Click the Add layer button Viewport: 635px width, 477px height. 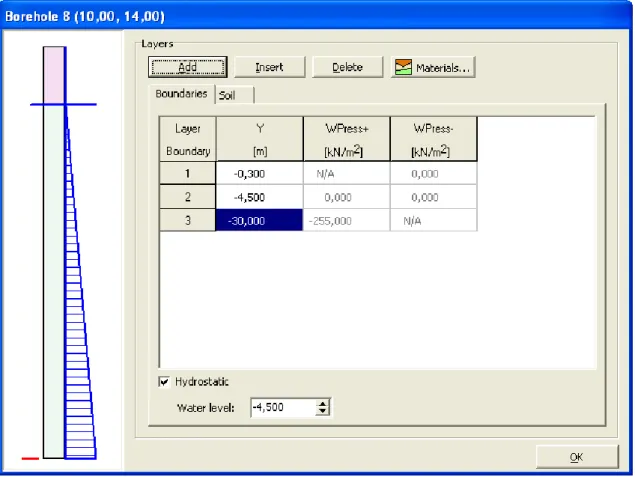[x=188, y=67]
